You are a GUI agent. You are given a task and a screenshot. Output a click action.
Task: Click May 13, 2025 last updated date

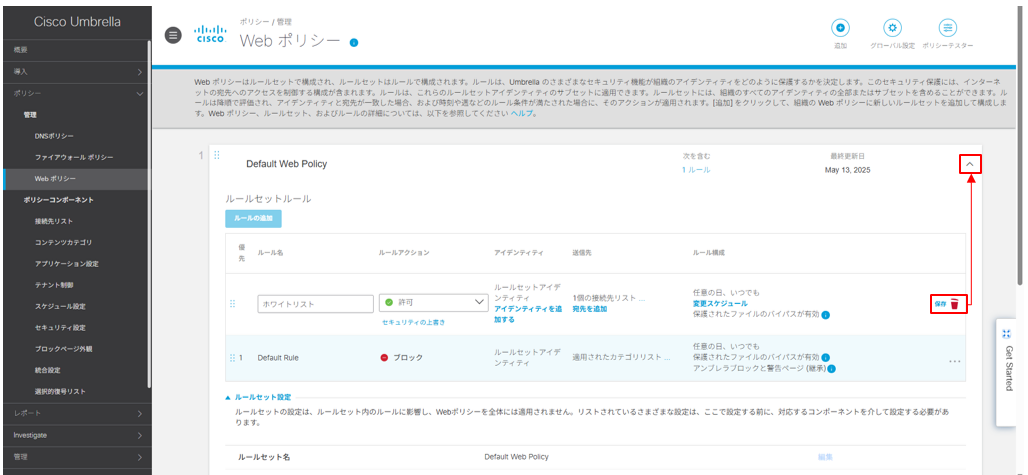pyautogui.click(x=847, y=170)
